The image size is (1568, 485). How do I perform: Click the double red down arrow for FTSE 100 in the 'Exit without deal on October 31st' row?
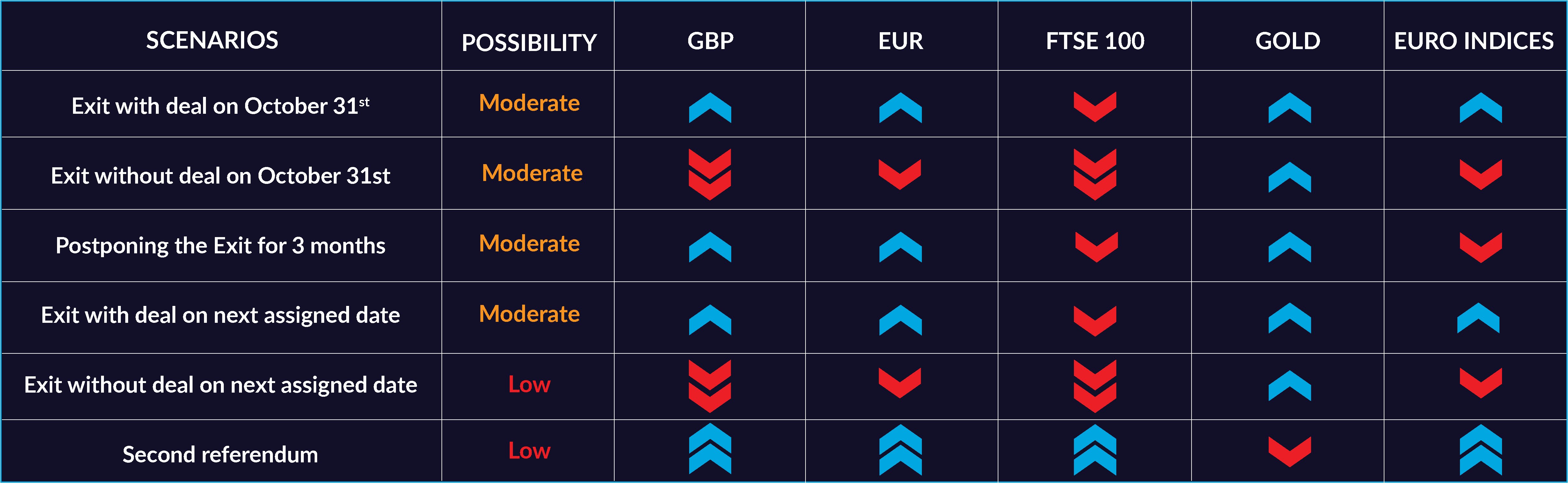[1094, 175]
